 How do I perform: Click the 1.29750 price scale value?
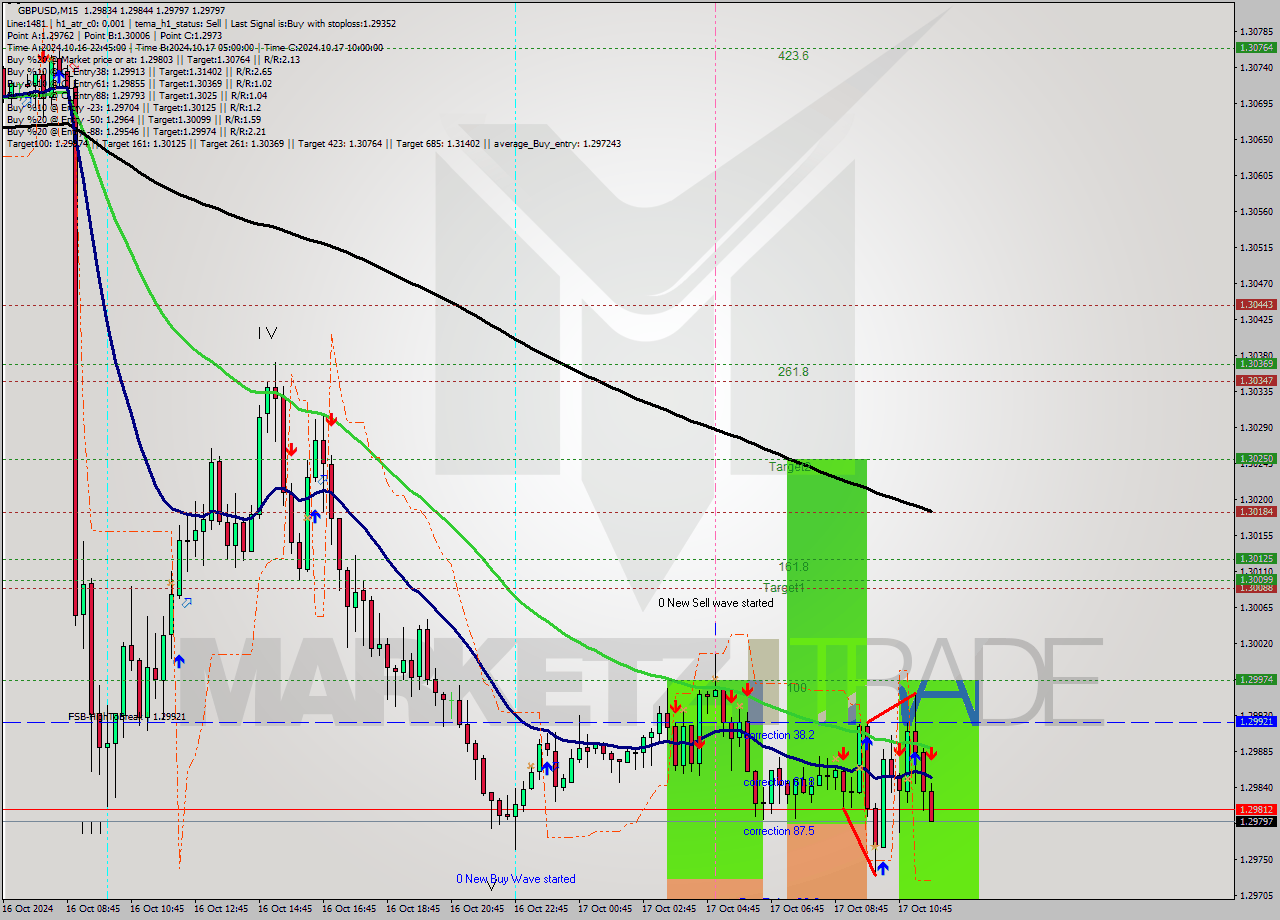tap(1256, 860)
